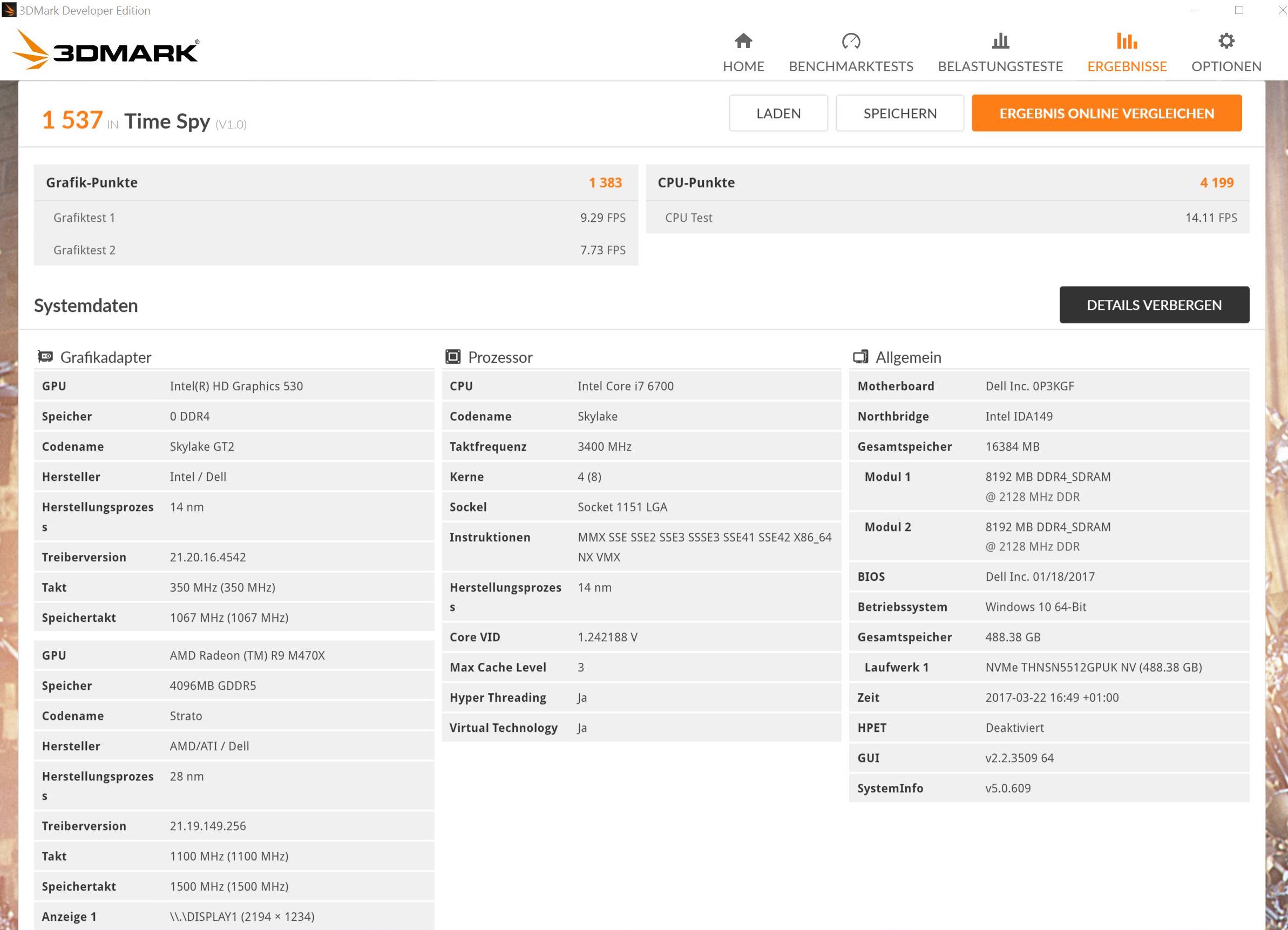
Task: Minimize the 3DMark window
Action: (1196, 10)
